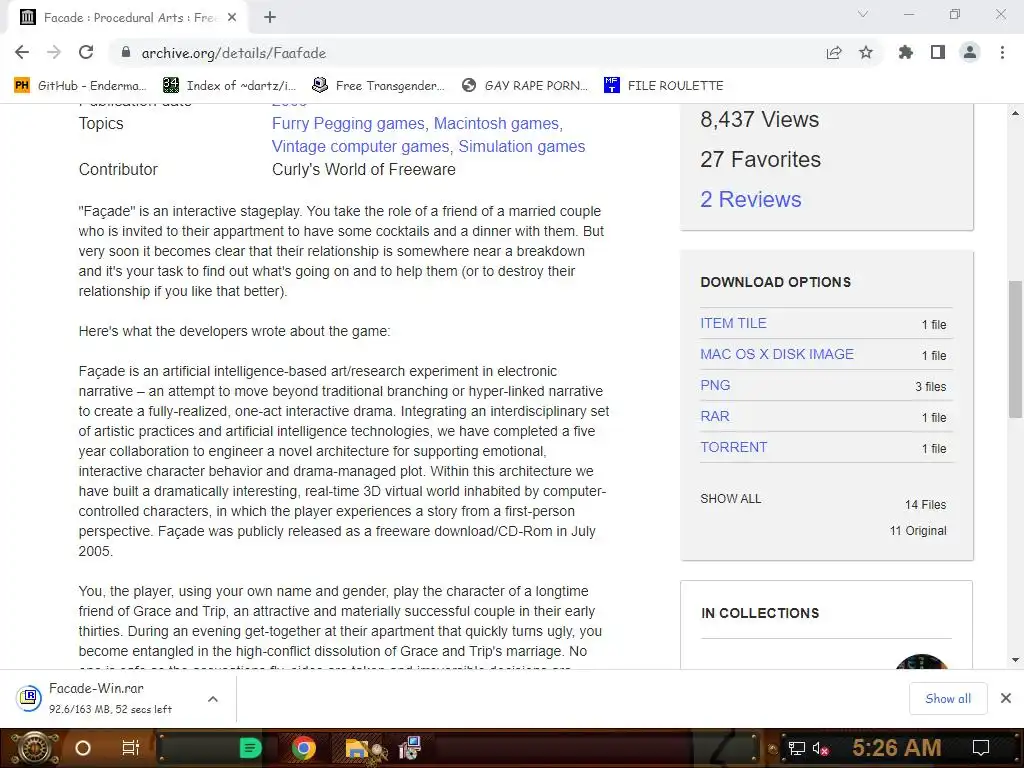Download the TORRENT file option
Image resolution: width=1024 pixels, height=768 pixels.
(733, 447)
